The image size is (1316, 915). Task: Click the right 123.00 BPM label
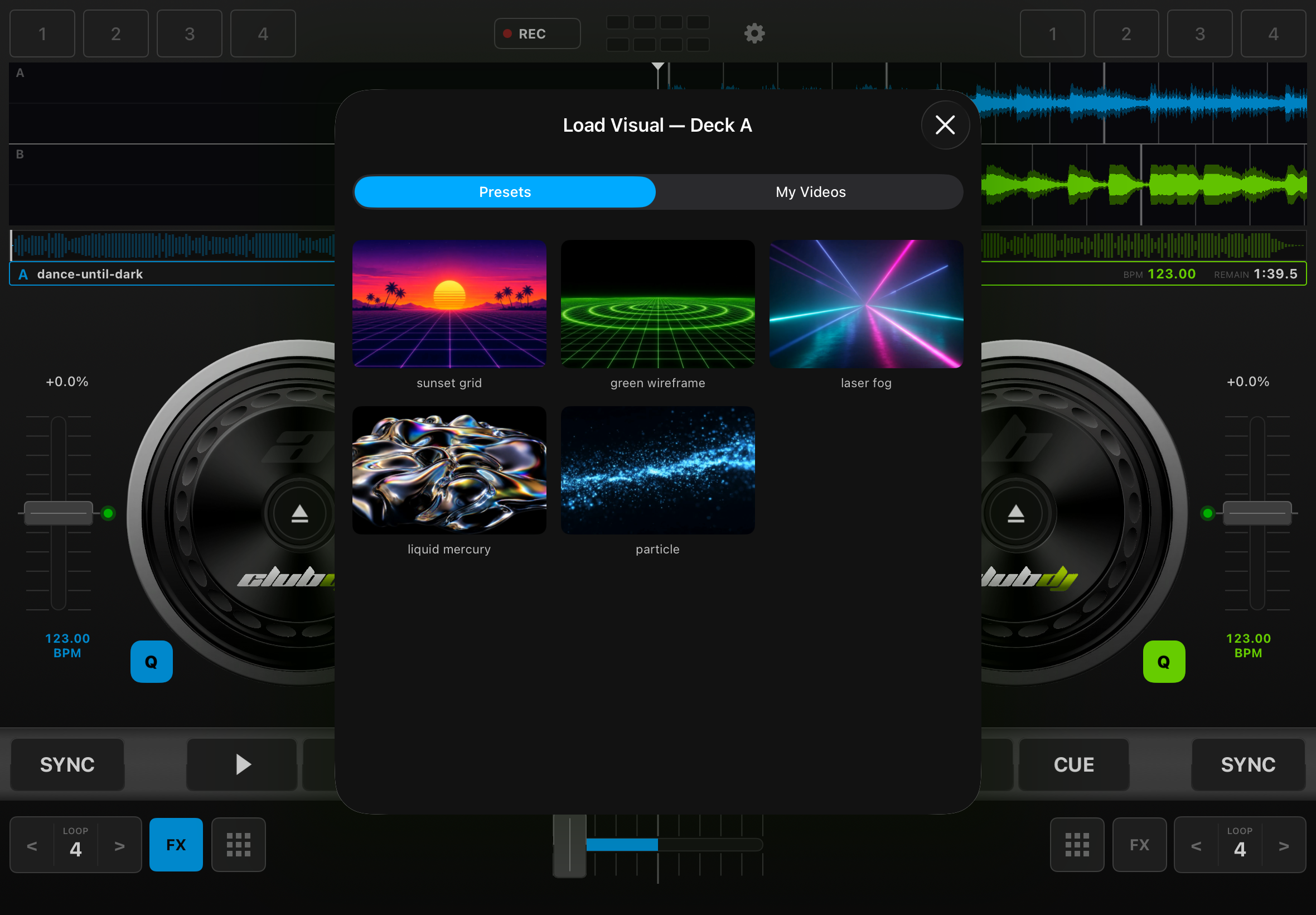pyautogui.click(x=1248, y=646)
